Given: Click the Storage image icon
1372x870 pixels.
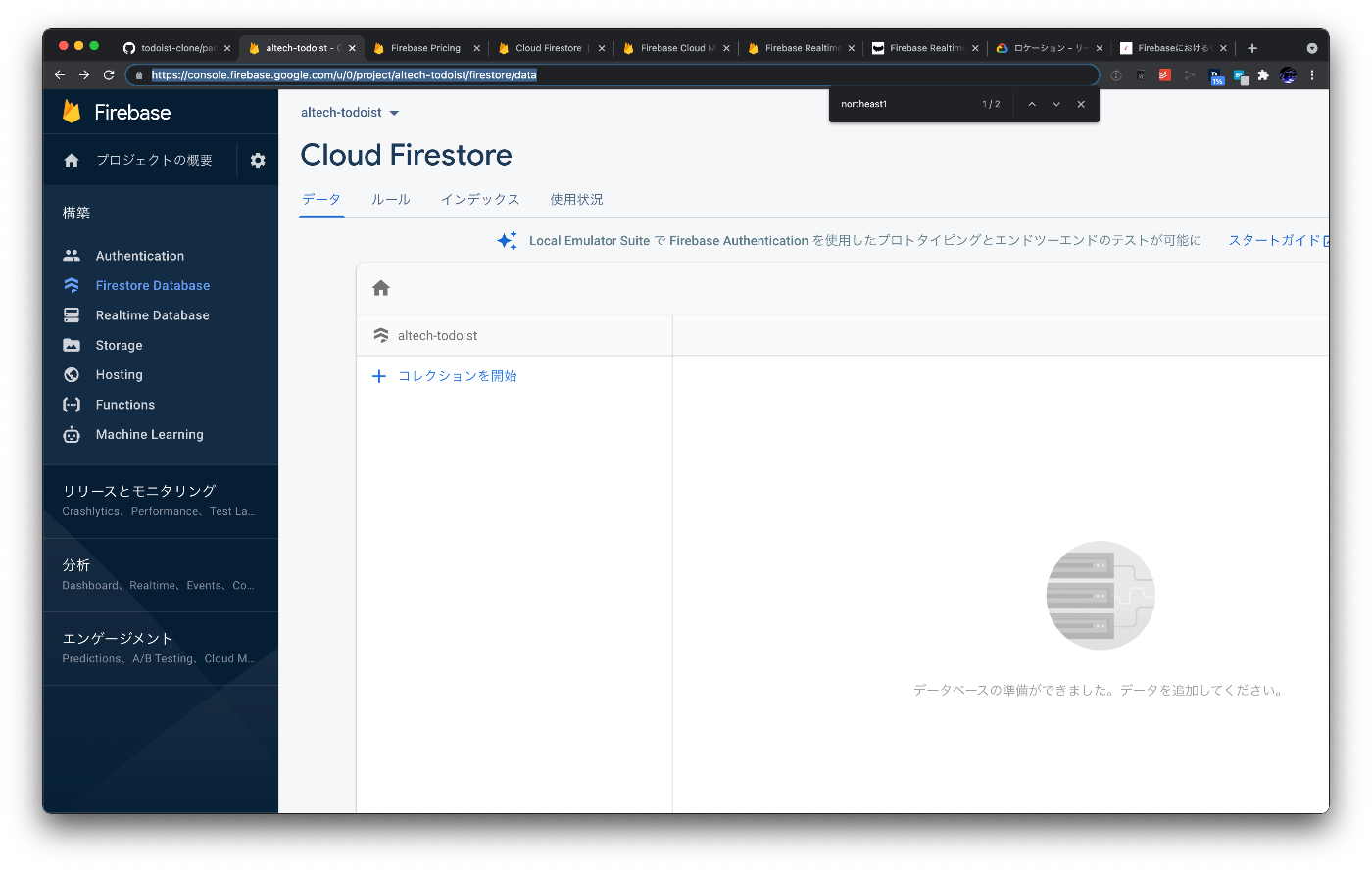Looking at the screenshot, I should 72,345.
